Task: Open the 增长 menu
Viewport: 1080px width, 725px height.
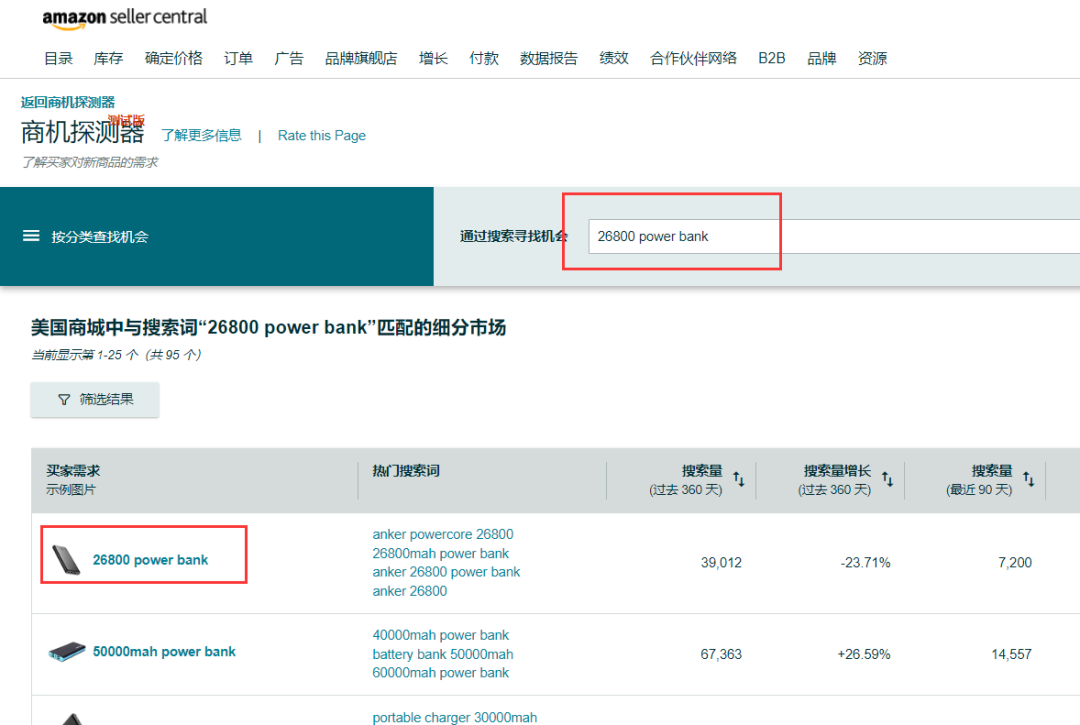Action: coord(433,59)
